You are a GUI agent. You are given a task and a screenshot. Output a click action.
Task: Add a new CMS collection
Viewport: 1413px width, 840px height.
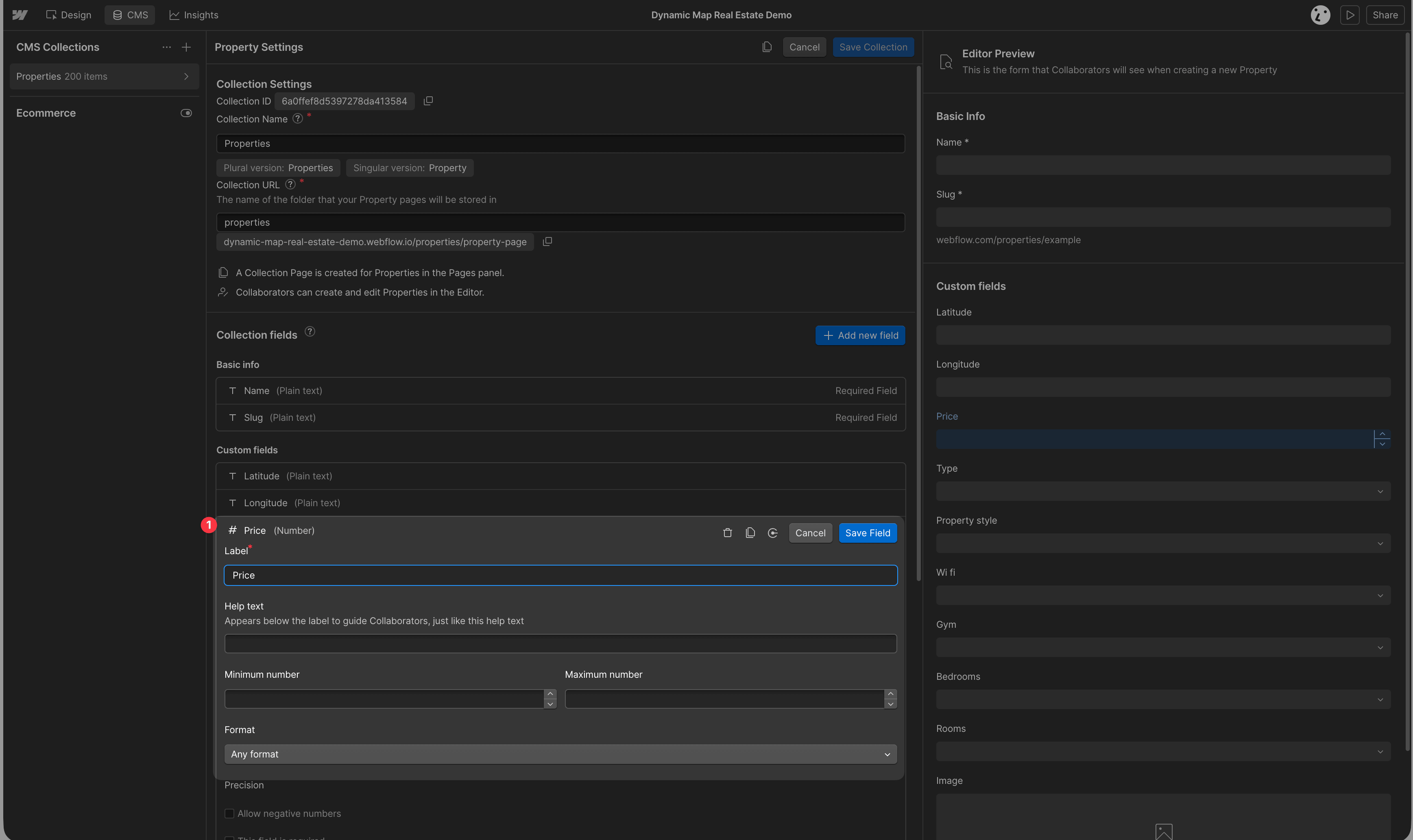click(186, 47)
